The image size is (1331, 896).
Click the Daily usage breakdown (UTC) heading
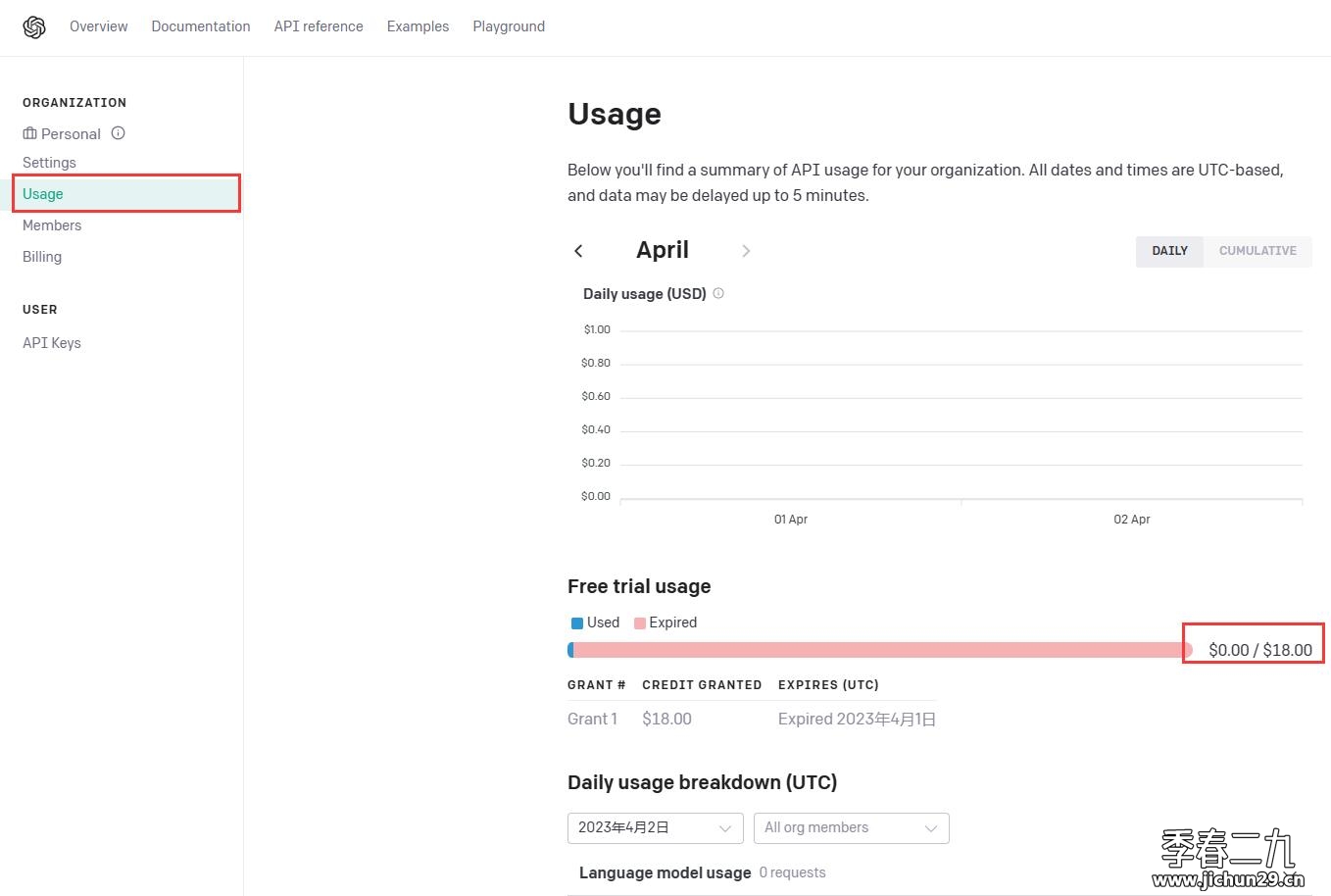[702, 782]
